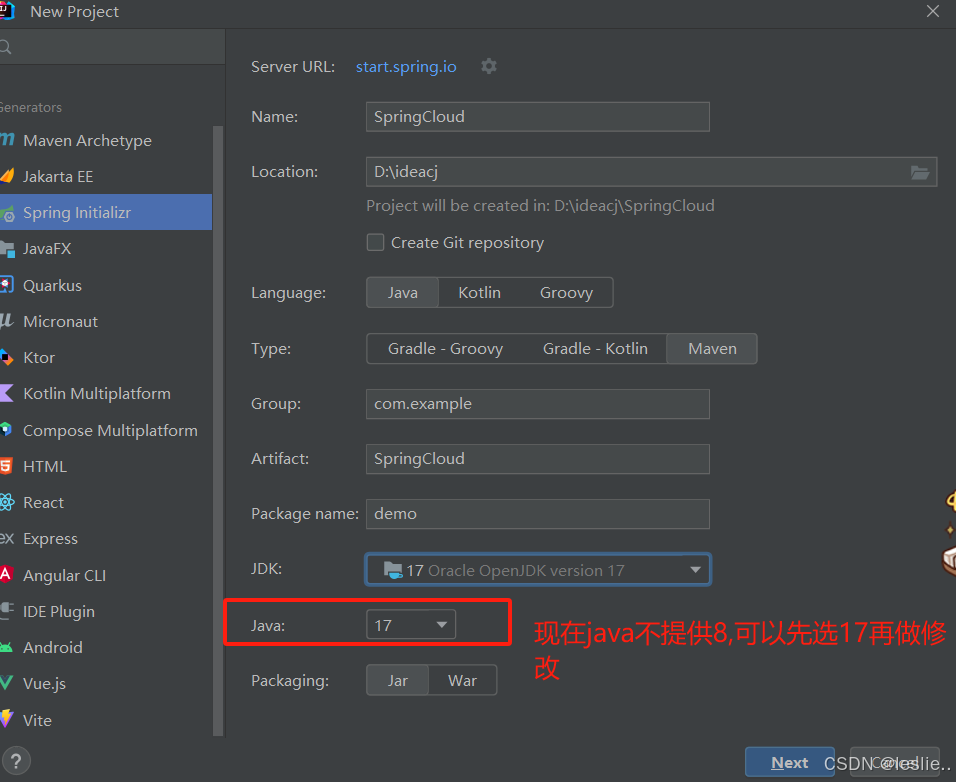
Task: Click the generators list scrollbar
Action: pos(218,430)
